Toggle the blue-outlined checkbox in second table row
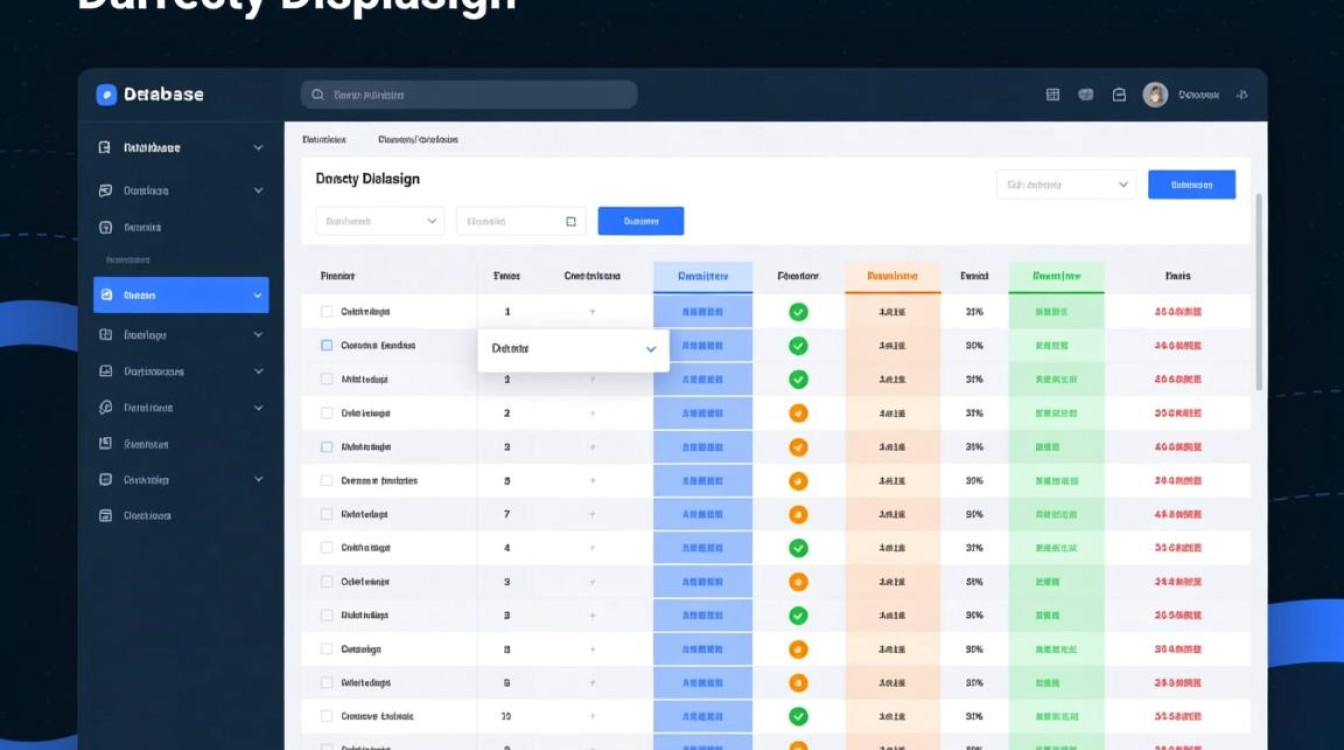Image resolution: width=1344 pixels, height=750 pixels. [x=326, y=345]
